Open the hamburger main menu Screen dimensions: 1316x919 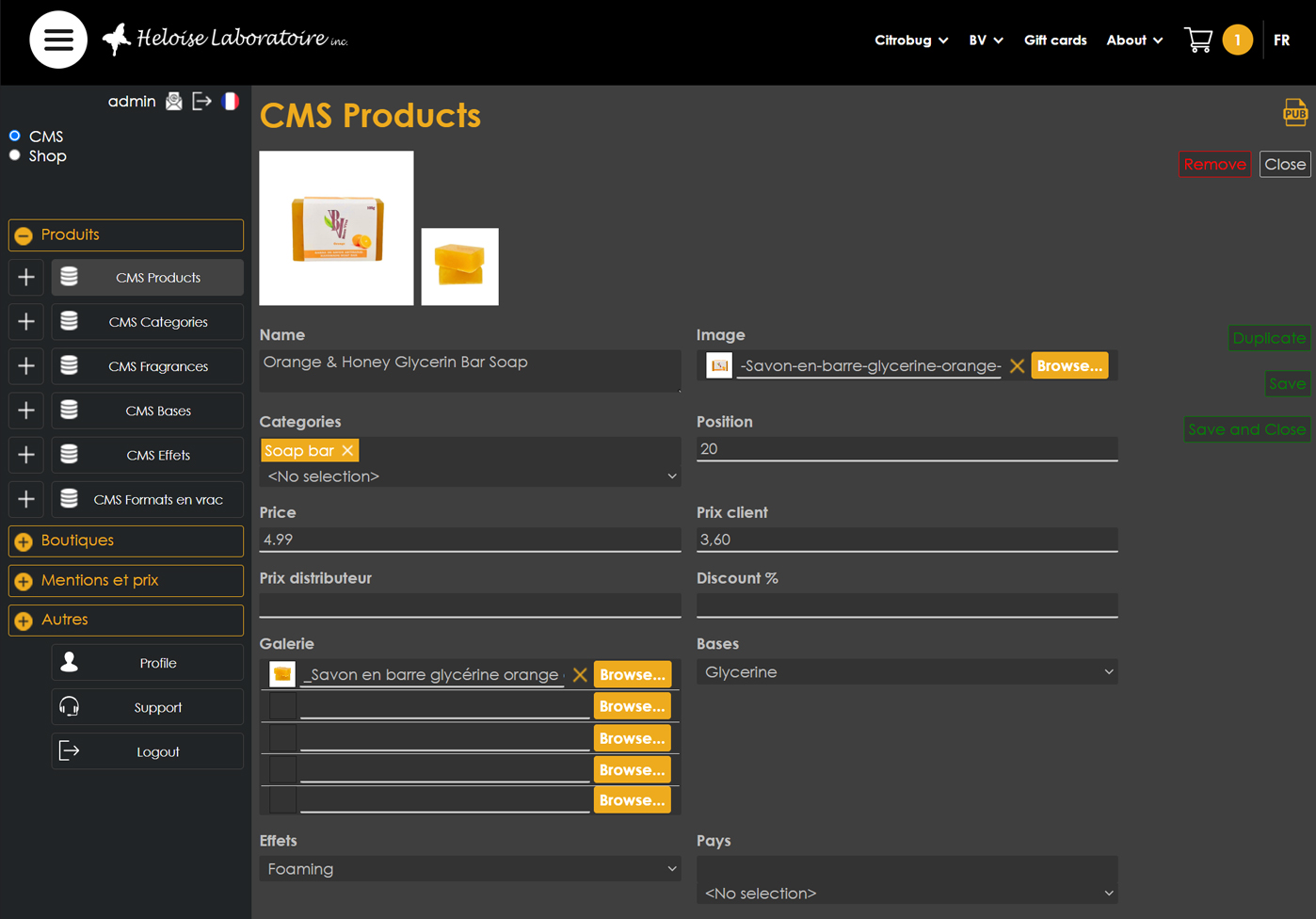(58, 40)
